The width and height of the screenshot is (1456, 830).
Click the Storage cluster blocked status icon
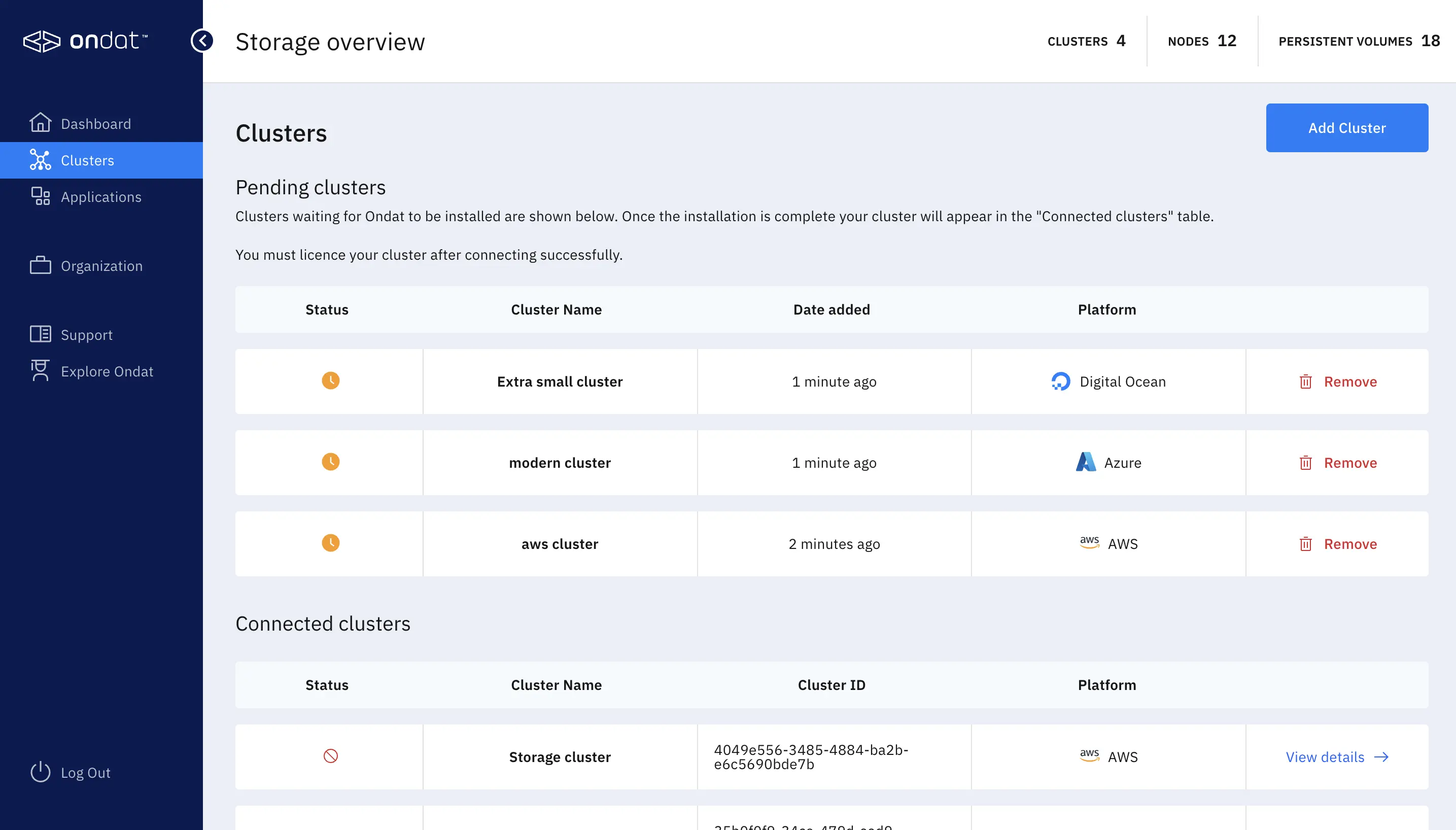pos(331,756)
